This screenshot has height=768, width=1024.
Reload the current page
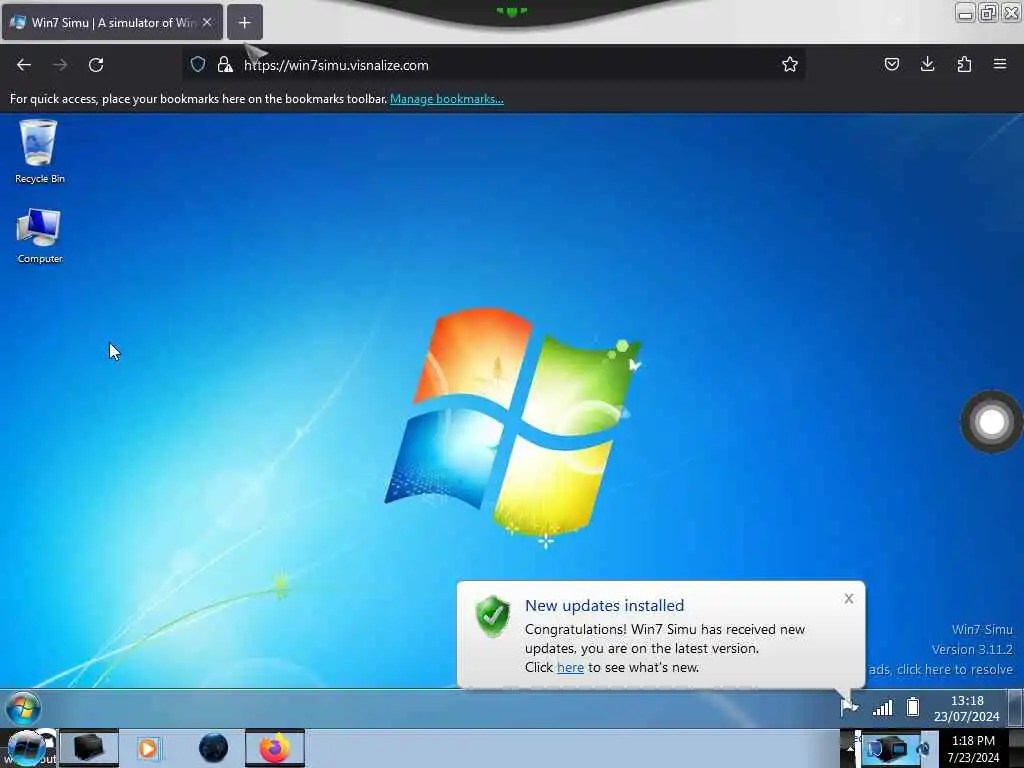96,65
